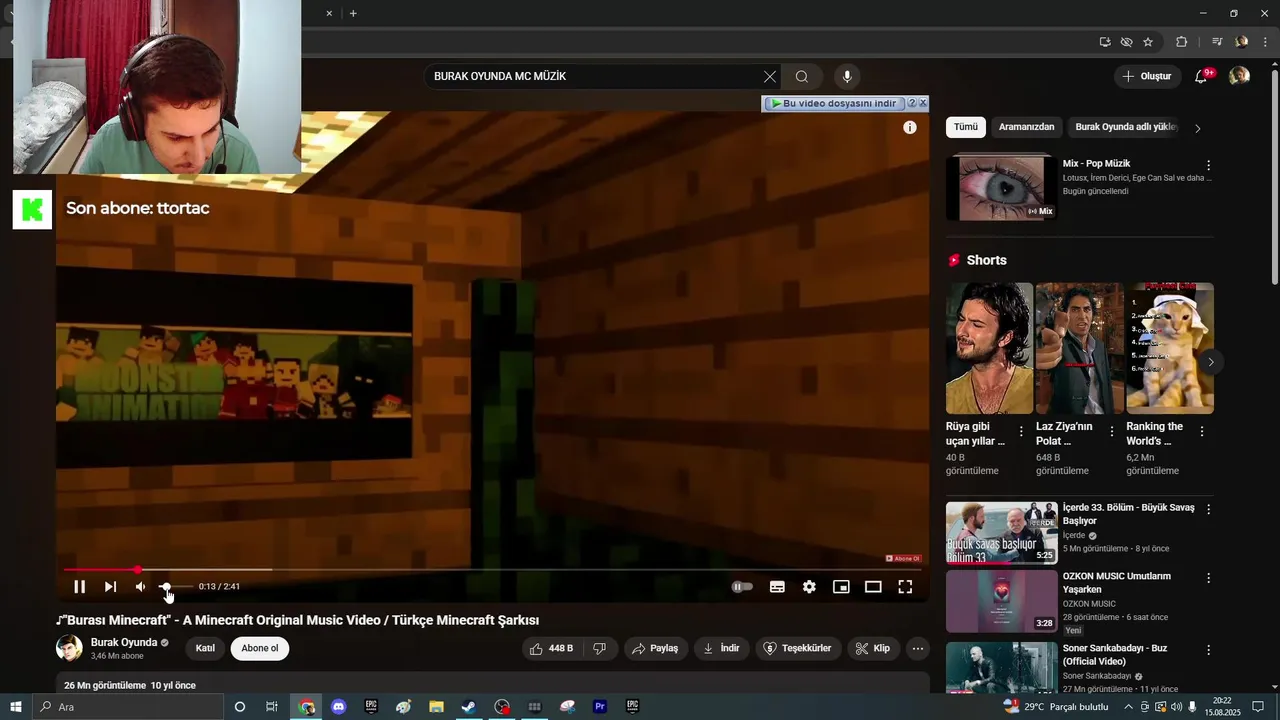The image size is (1280, 720).
Task: Open the Chrome profile avatar in toolbar
Action: (1241, 42)
